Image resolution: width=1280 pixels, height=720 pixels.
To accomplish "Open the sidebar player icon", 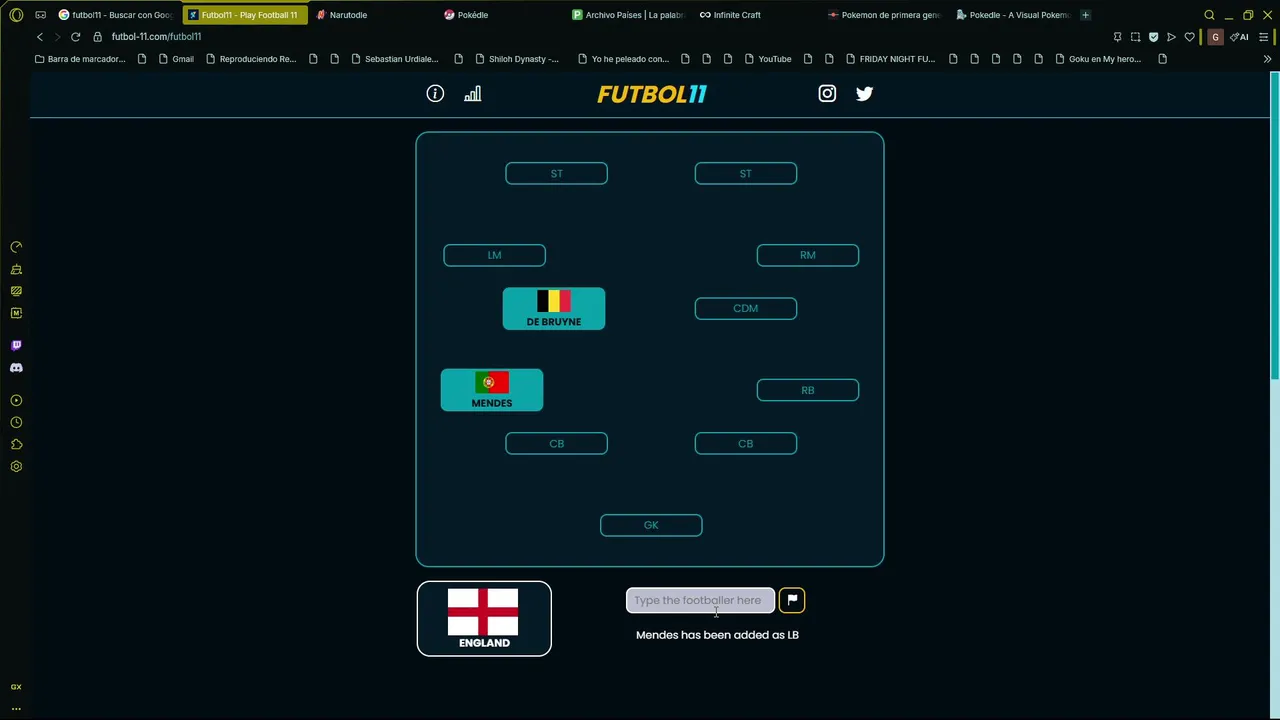I will 16,400.
